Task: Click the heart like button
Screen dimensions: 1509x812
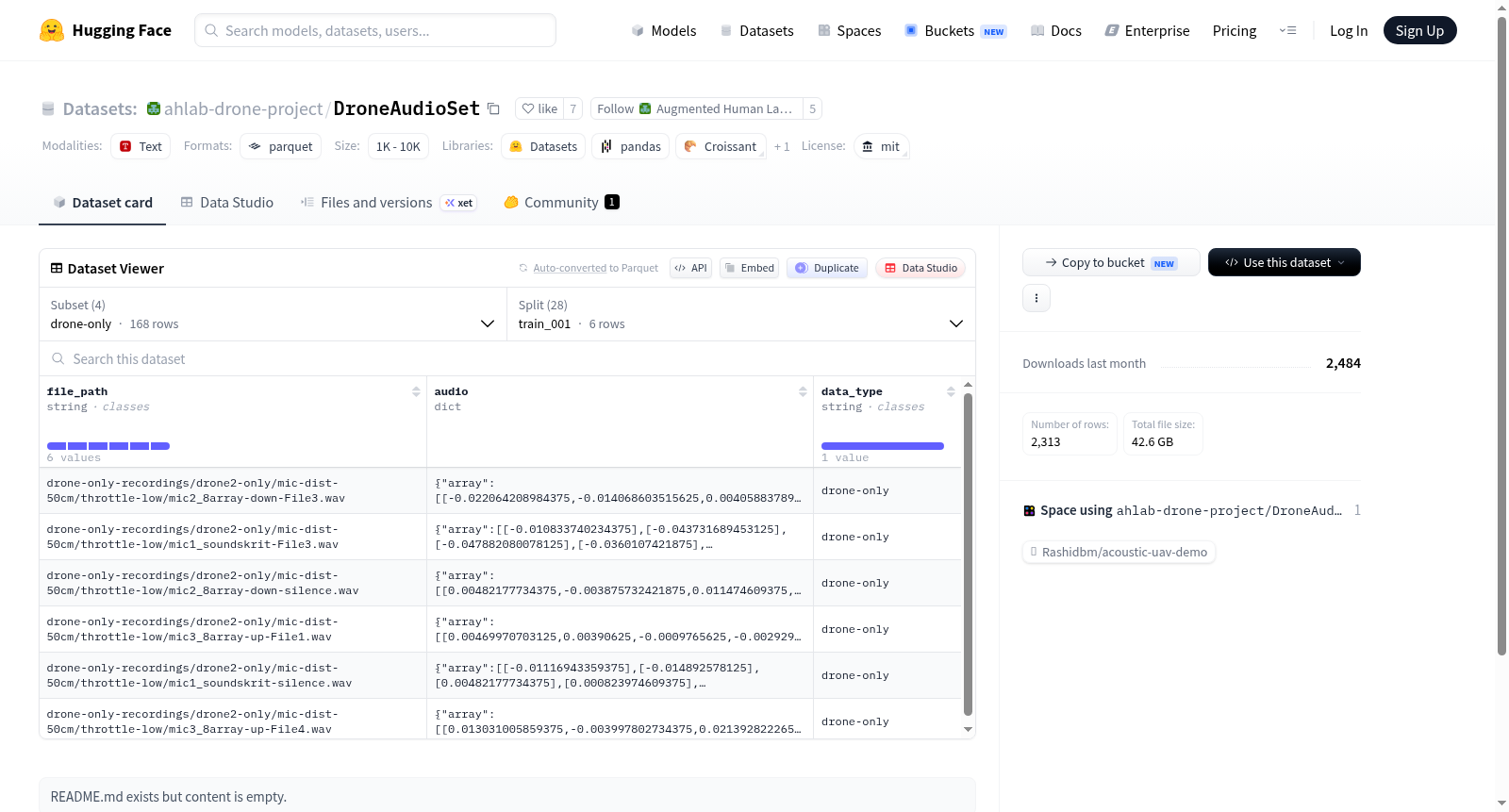Action: (539, 108)
